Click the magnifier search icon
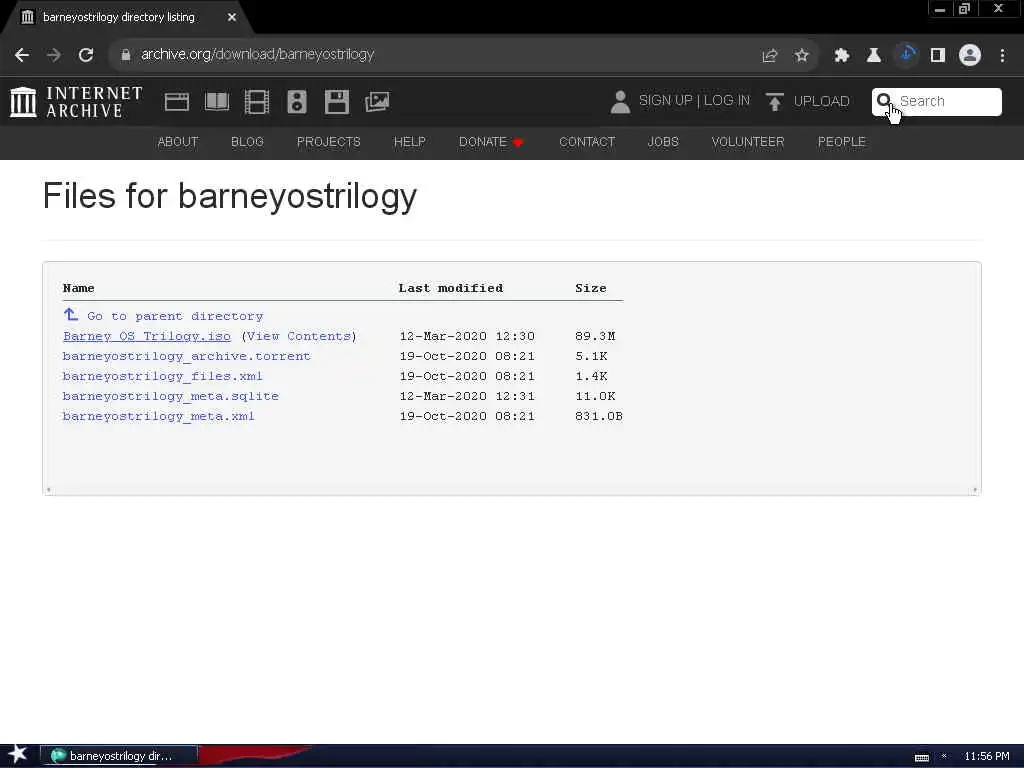This screenshot has height=768, width=1024. coord(884,101)
